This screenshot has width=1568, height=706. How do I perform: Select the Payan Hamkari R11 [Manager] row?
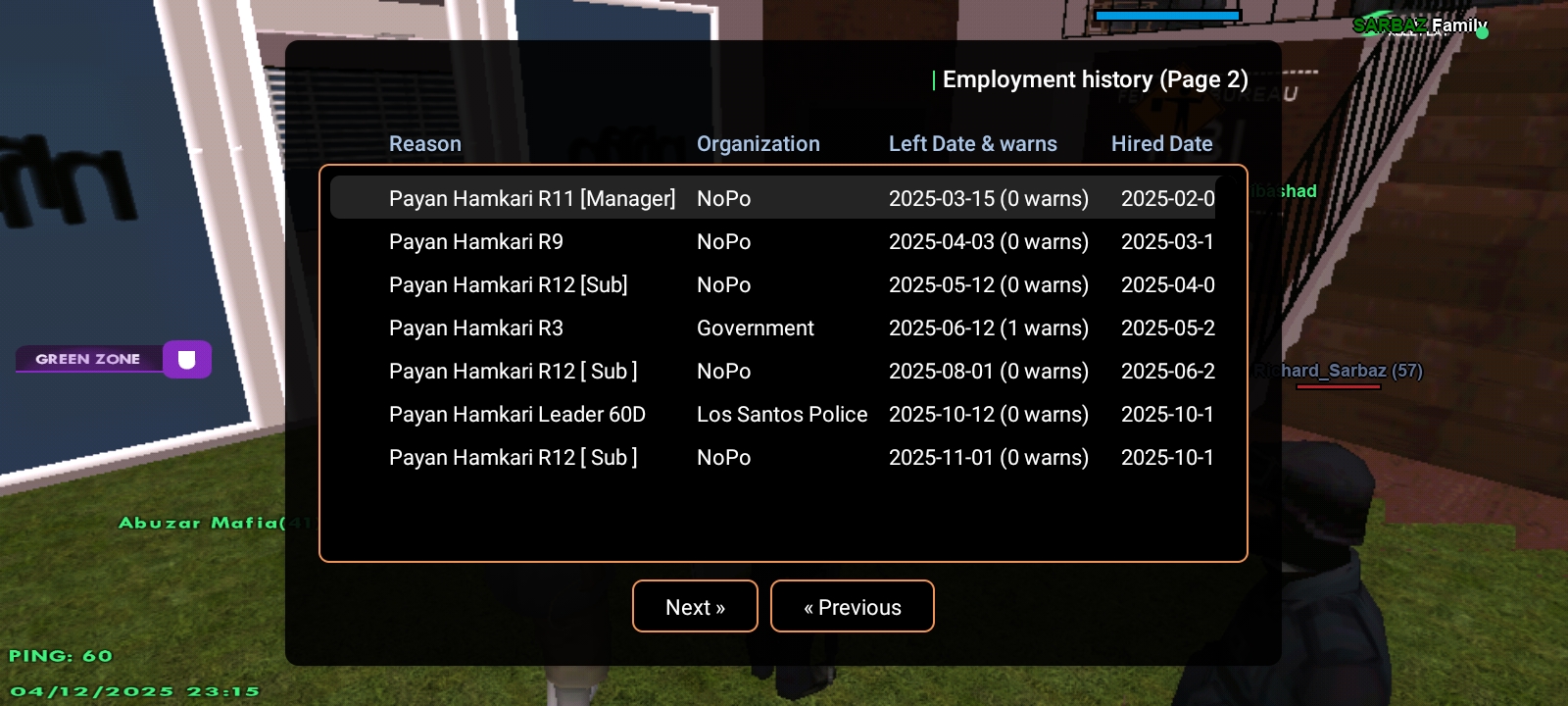click(x=532, y=198)
